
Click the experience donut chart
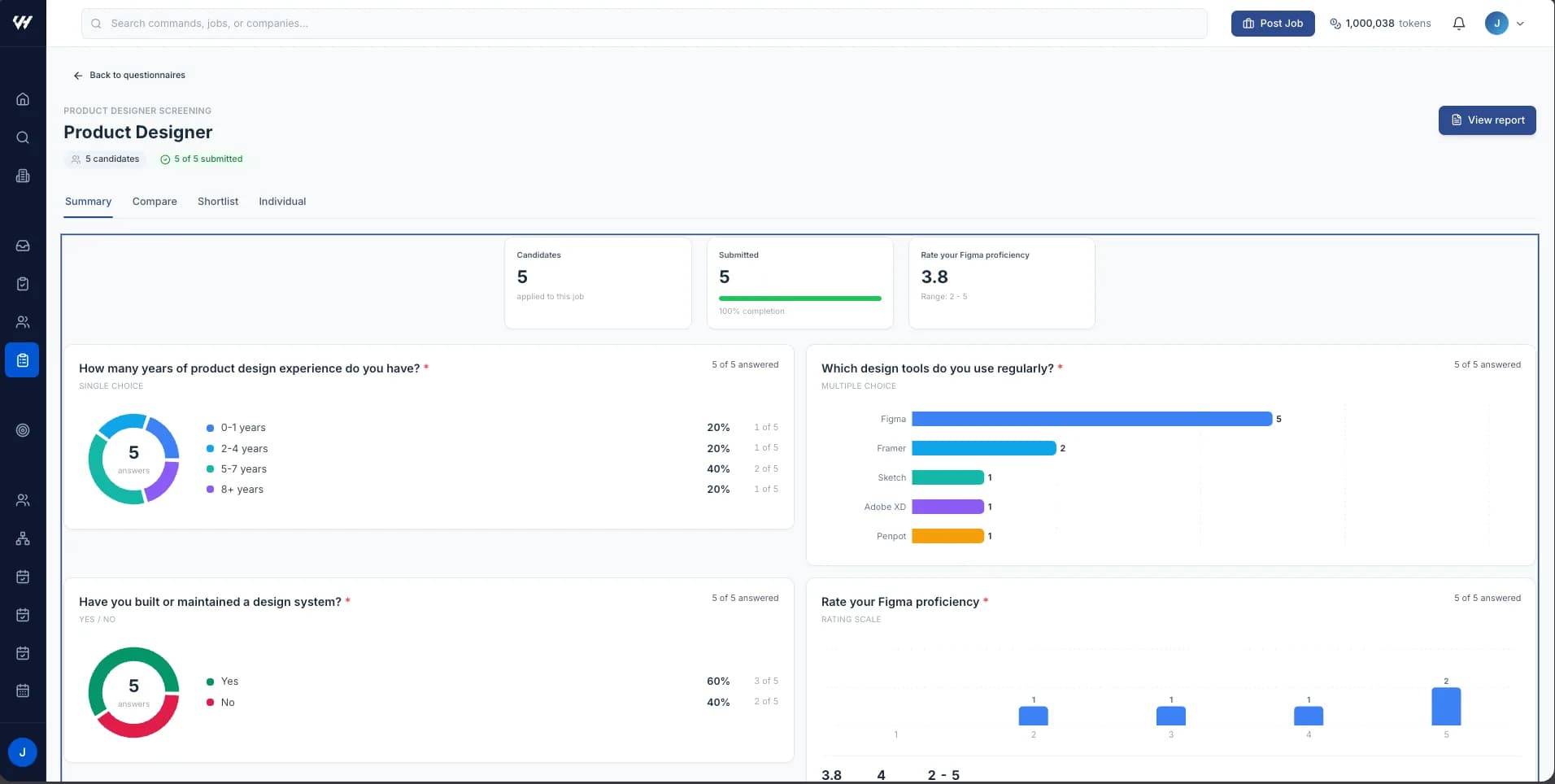pos(133,459)
